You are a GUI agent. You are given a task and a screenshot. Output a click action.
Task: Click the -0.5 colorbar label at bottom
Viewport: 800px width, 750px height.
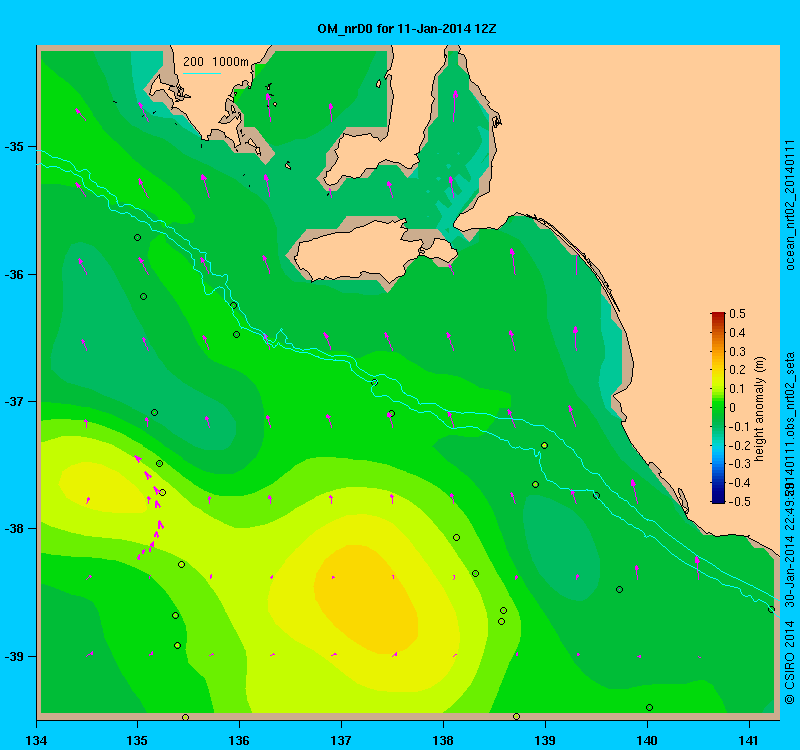point(738,502)
